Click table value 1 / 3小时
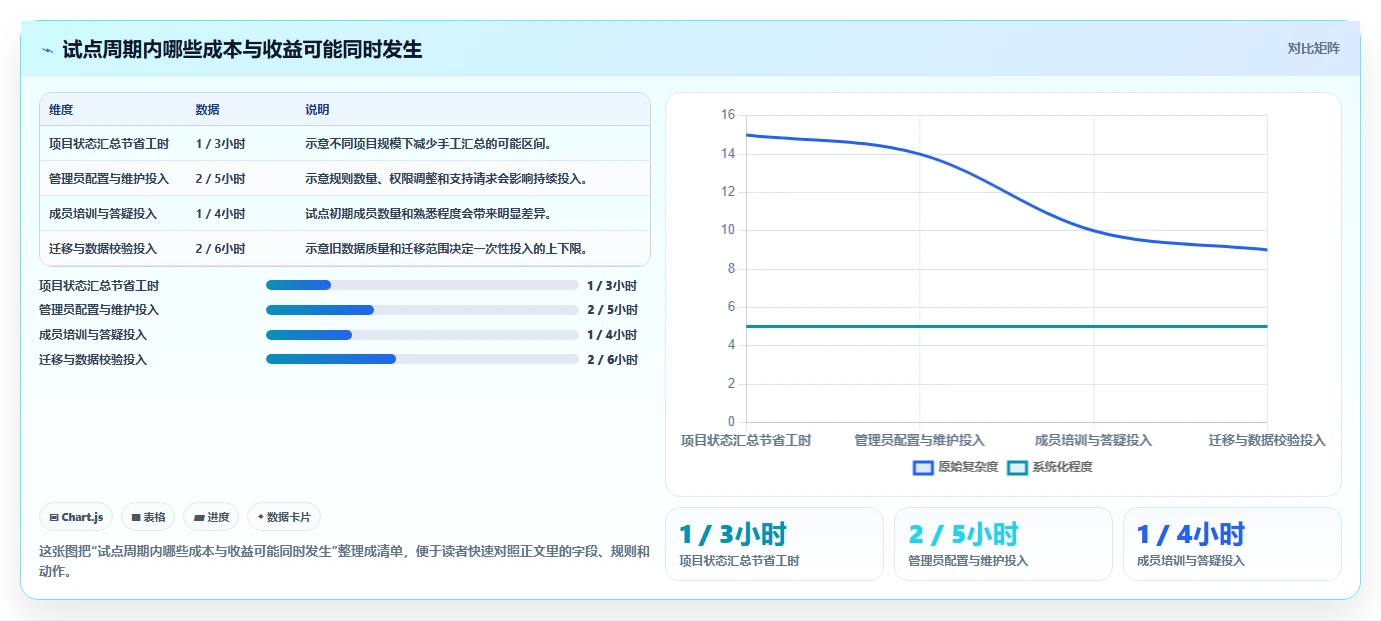Screen dimensions: 1381x621 coord(220,144)
